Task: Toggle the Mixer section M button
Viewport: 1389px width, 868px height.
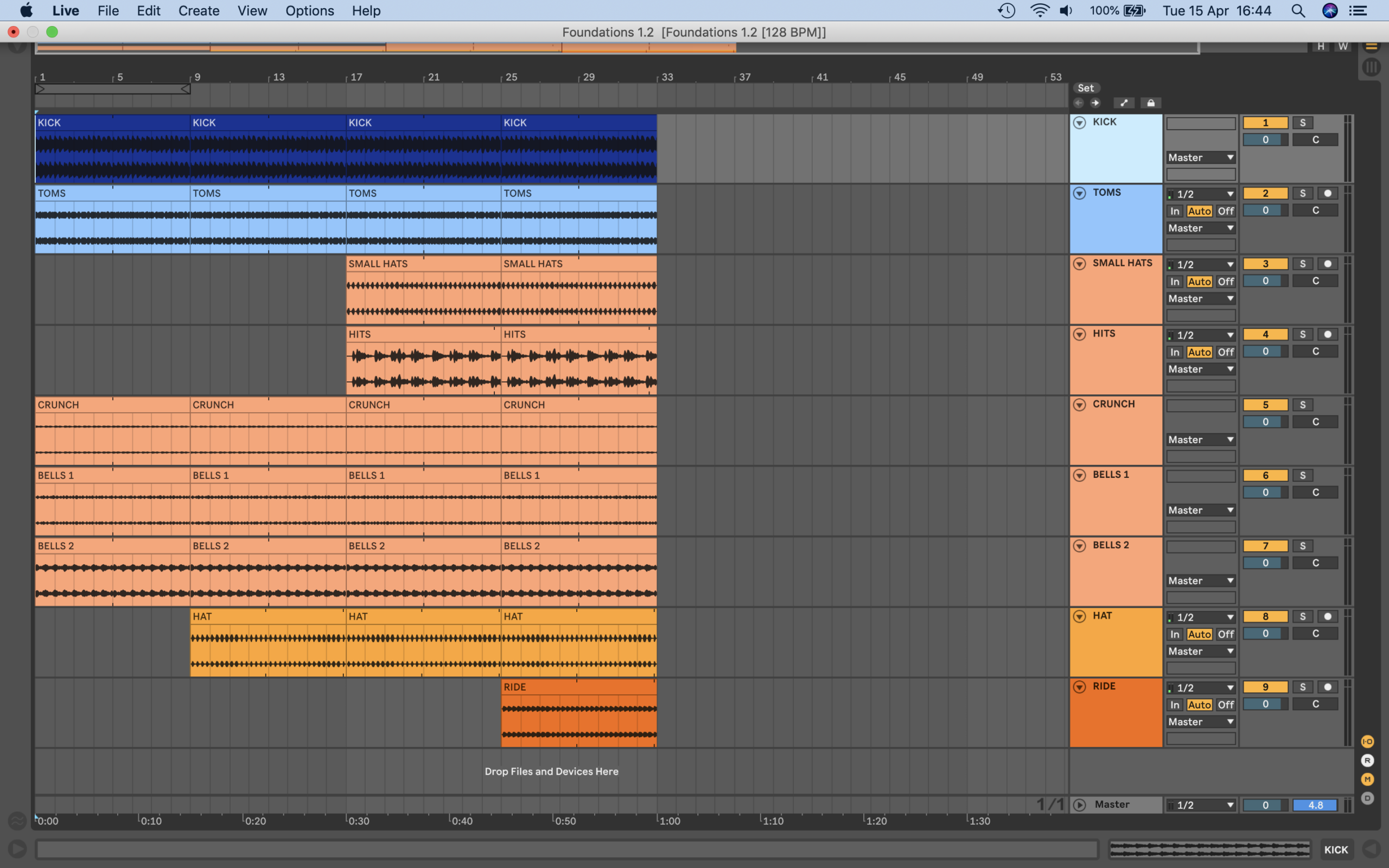Action: (x=1367, y=779)
